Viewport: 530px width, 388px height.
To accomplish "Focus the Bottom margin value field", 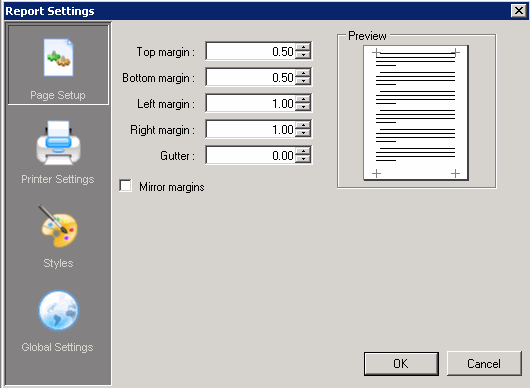I will [x=250, y=77].
